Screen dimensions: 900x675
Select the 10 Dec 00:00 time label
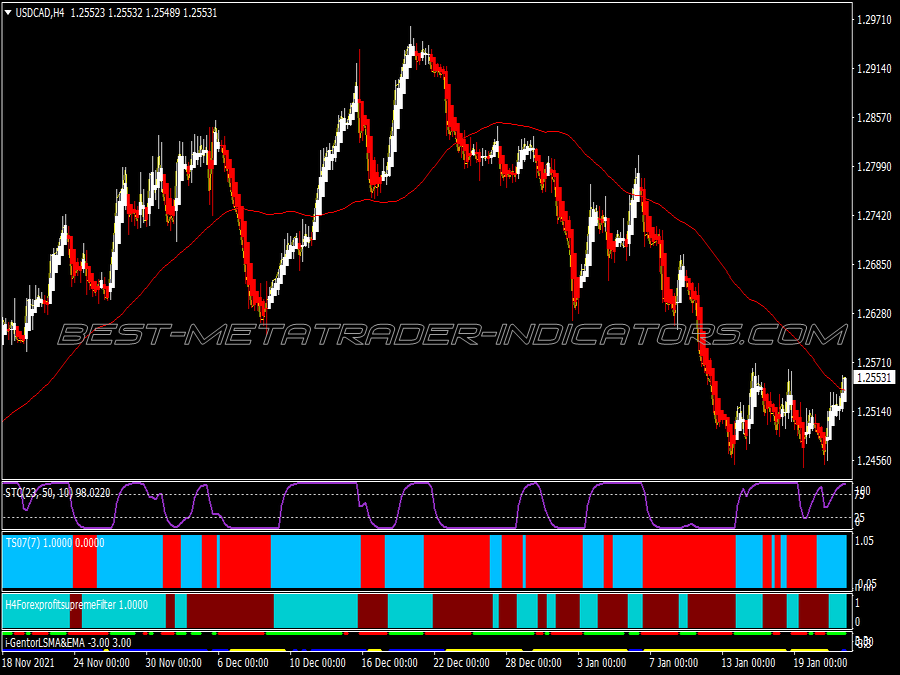pyautogui.click(x=317, y=663)
